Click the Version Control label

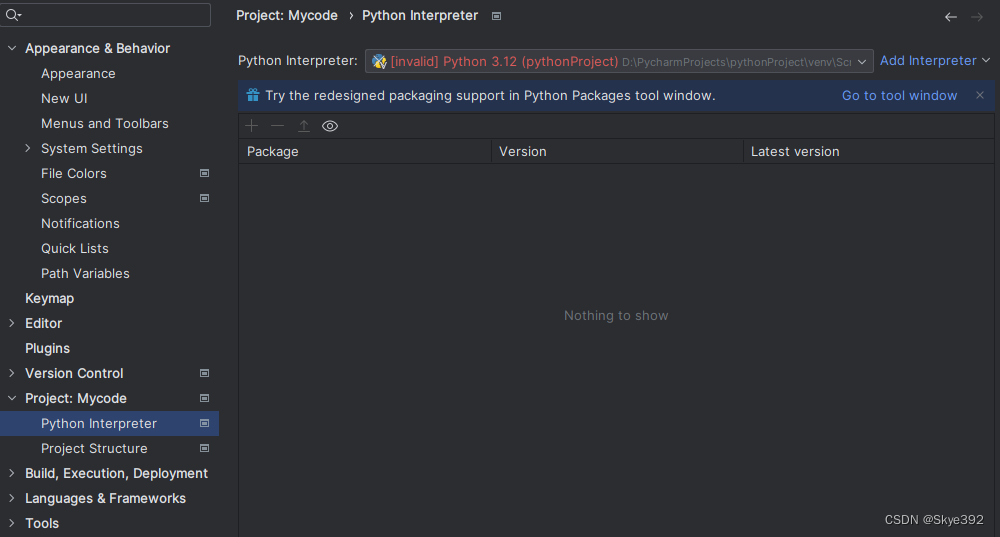[x=74, y=373]
